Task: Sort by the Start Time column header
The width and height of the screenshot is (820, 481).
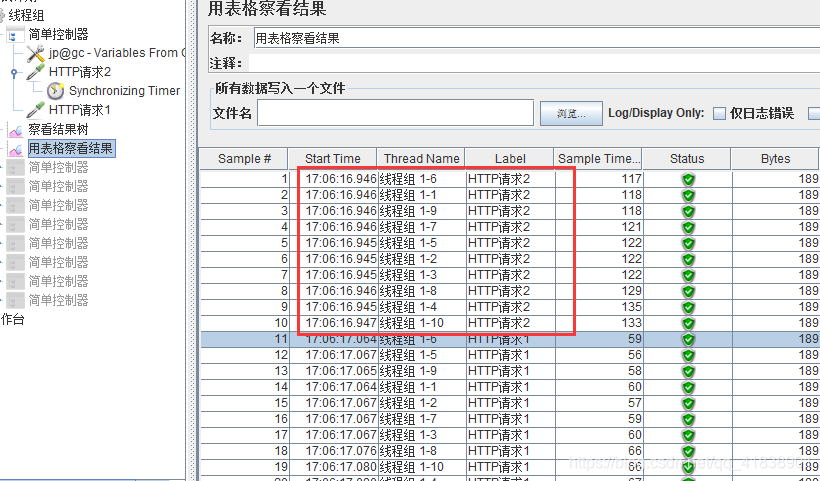Action: (333, 158)
